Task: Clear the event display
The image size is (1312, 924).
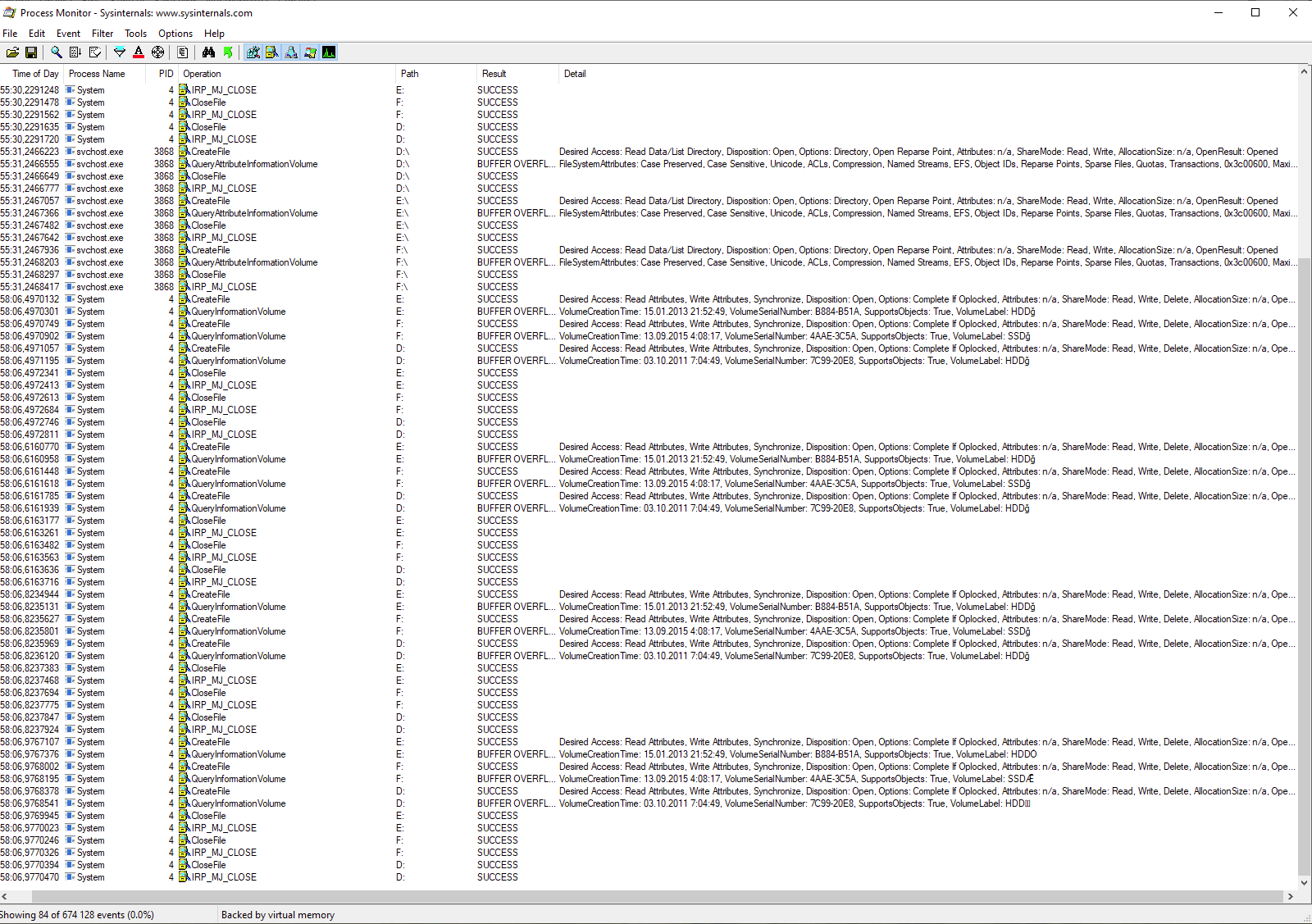Action: coord(96,52)
